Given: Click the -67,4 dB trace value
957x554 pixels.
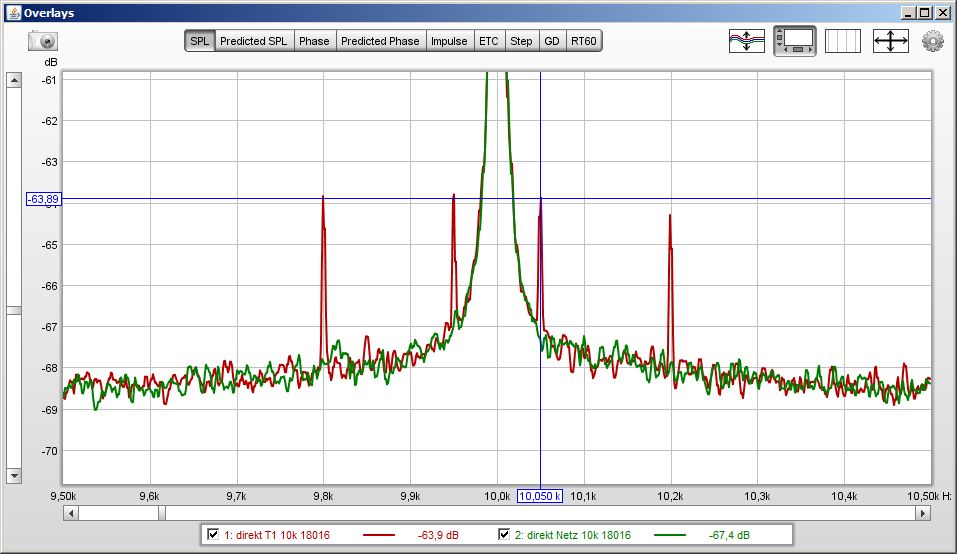Looking at the screenshot, I should [x=729, y=535].
